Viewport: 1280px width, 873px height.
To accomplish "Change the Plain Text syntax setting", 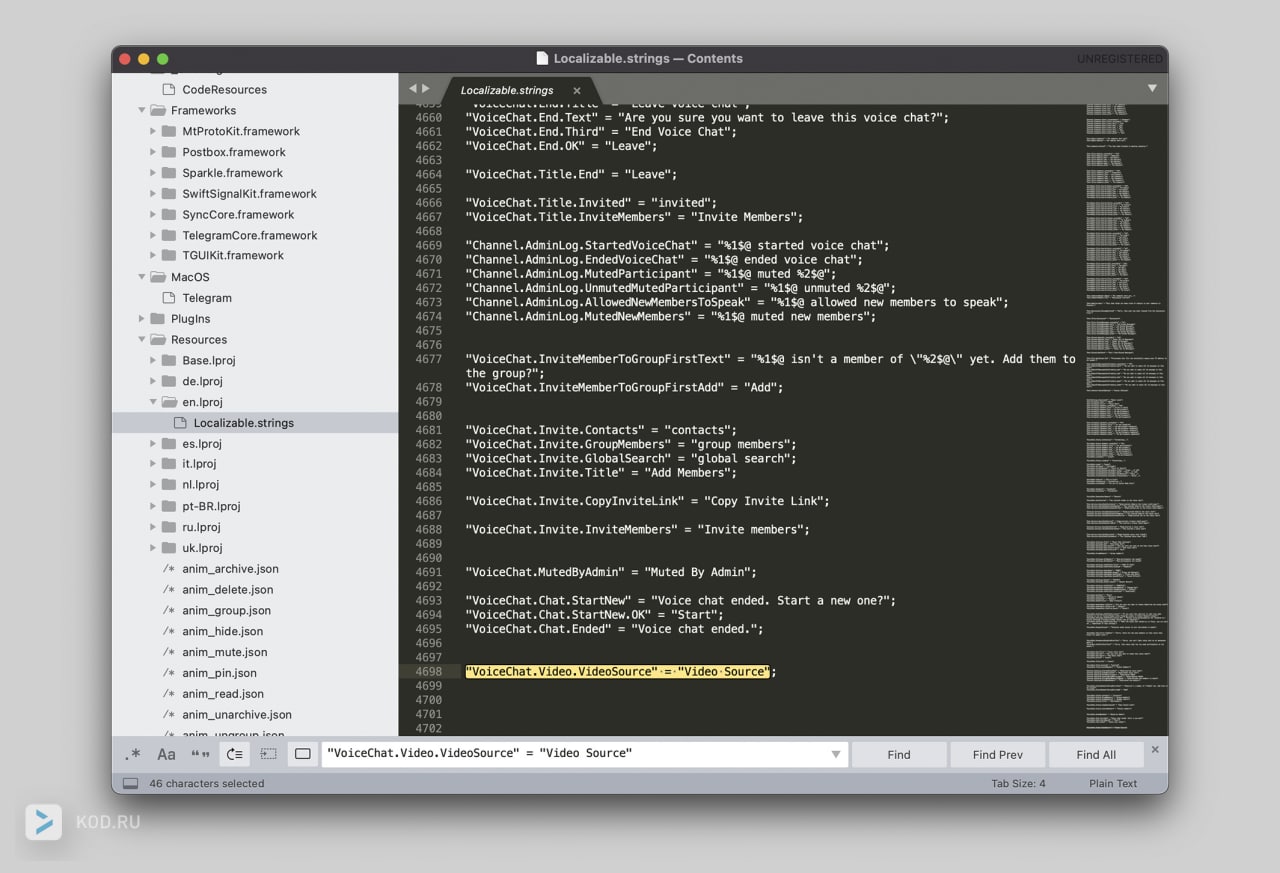I will coord(1113,783).
